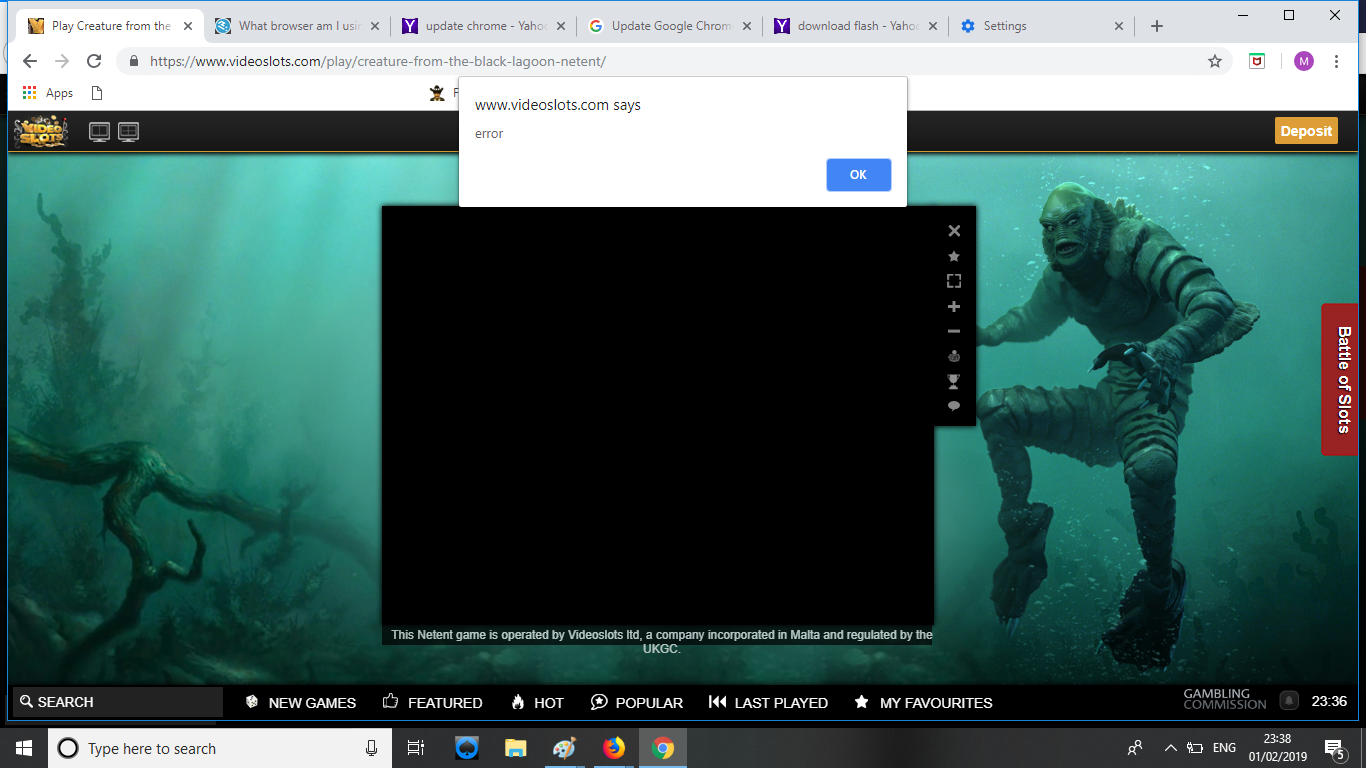Launch Firefox from the taskbar
This screenshot has width=1366, height=768.
(x=614, y=748)
